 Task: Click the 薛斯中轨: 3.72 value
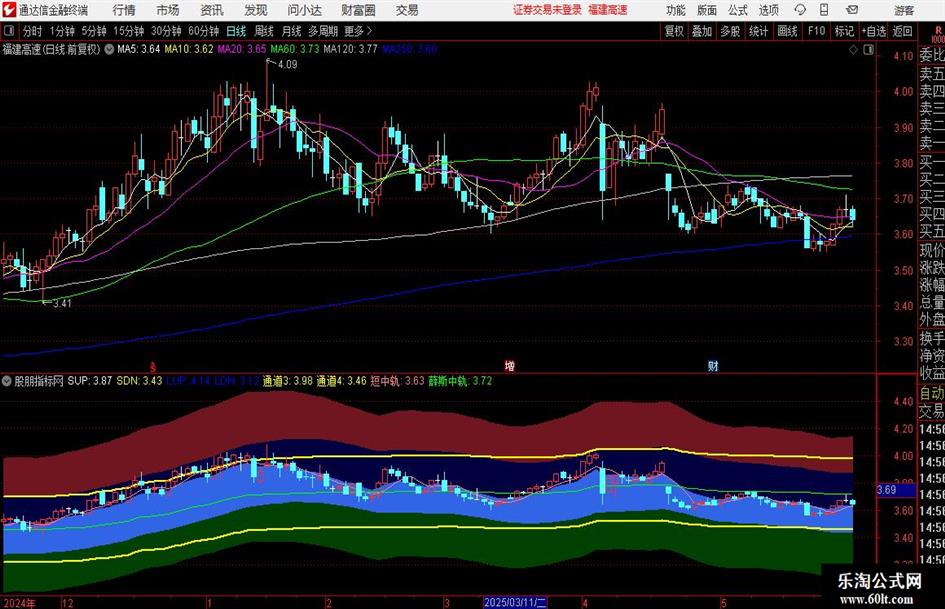click(460, 381)
